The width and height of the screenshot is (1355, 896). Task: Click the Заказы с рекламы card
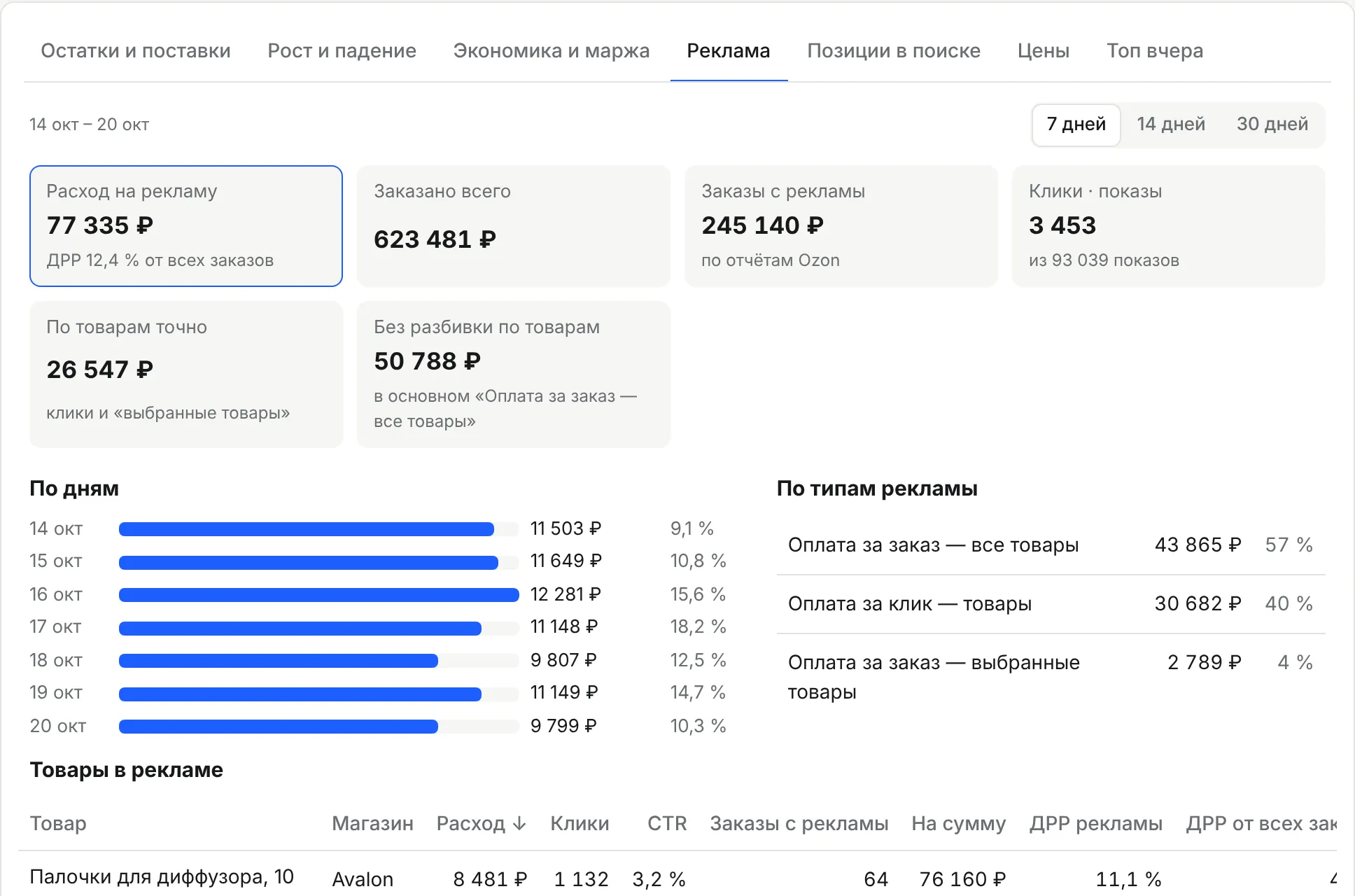(841, 226)
